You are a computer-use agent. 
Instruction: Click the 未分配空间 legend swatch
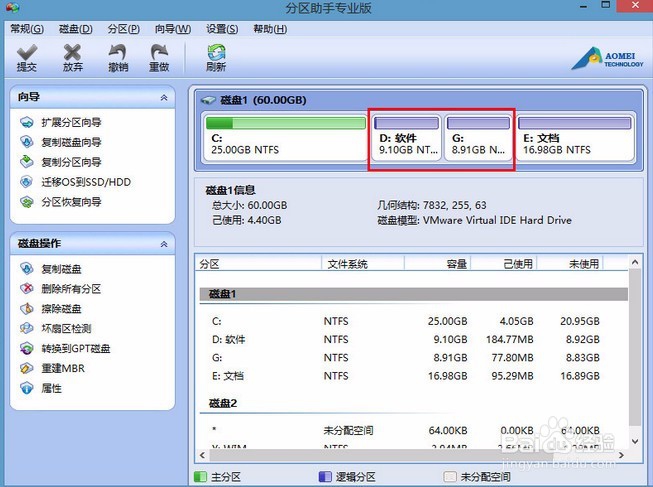click(x=450, y=477)
